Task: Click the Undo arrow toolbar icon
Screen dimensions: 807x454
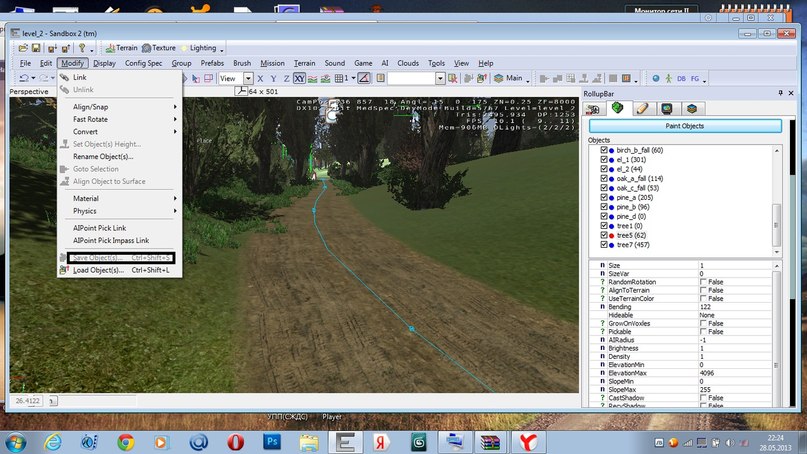Action: point(24,78)
